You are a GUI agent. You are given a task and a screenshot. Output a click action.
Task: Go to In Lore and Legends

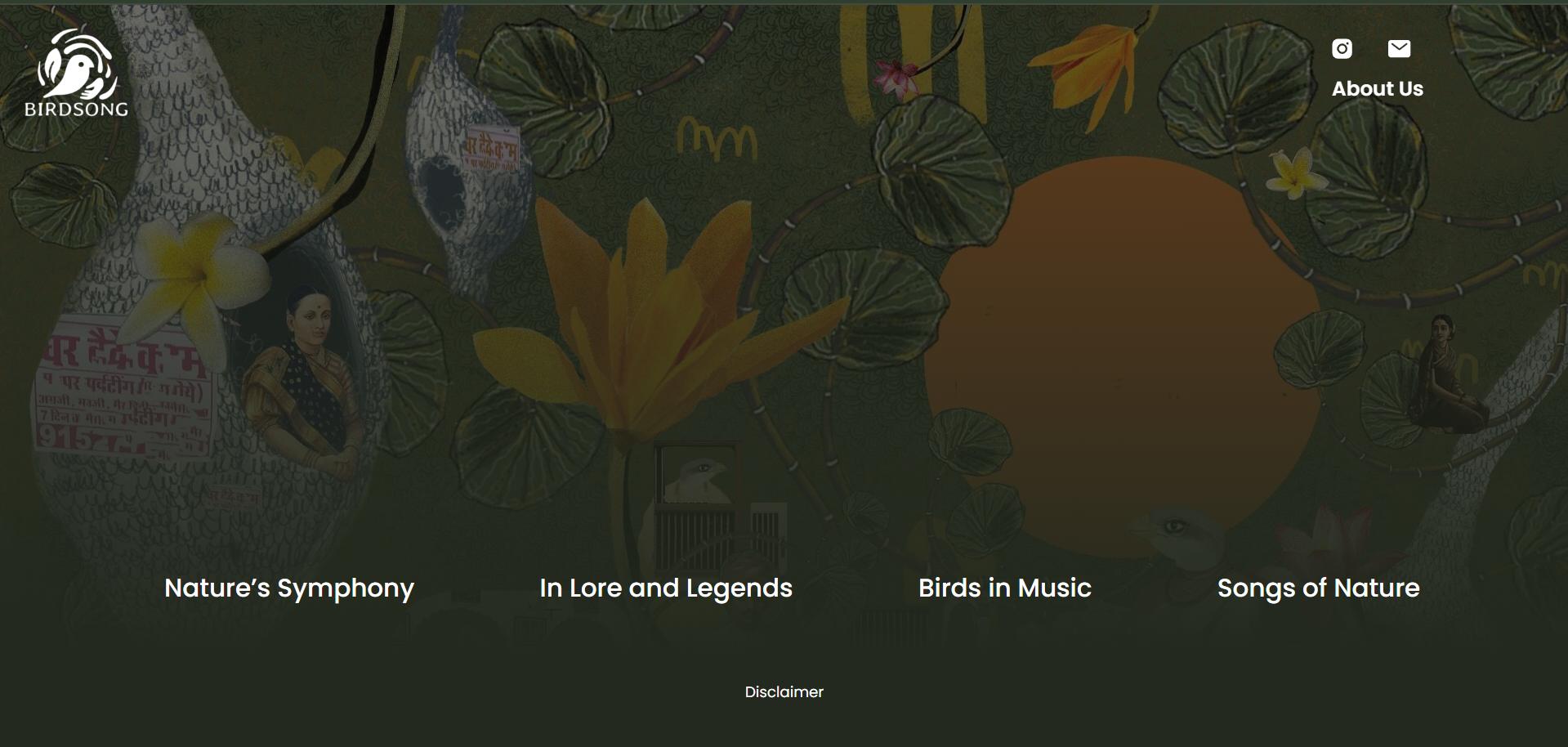[x=666, y=588]
